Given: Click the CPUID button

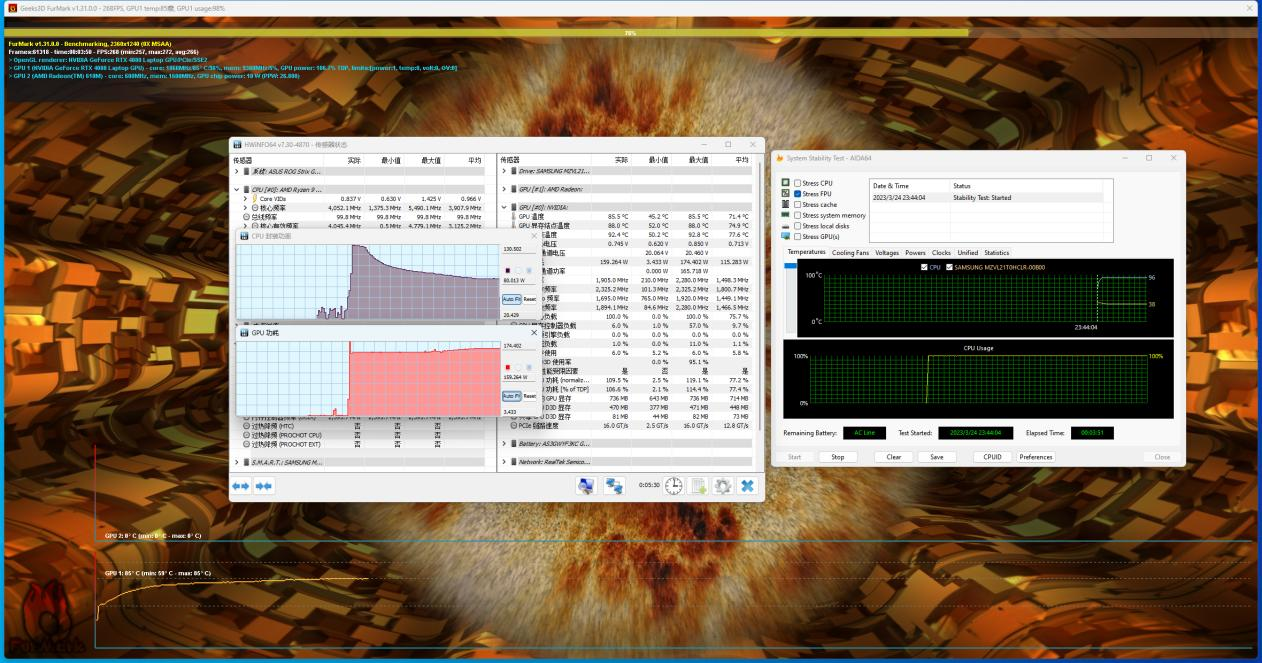Looking at the screenshot, I should coord(991,457).
